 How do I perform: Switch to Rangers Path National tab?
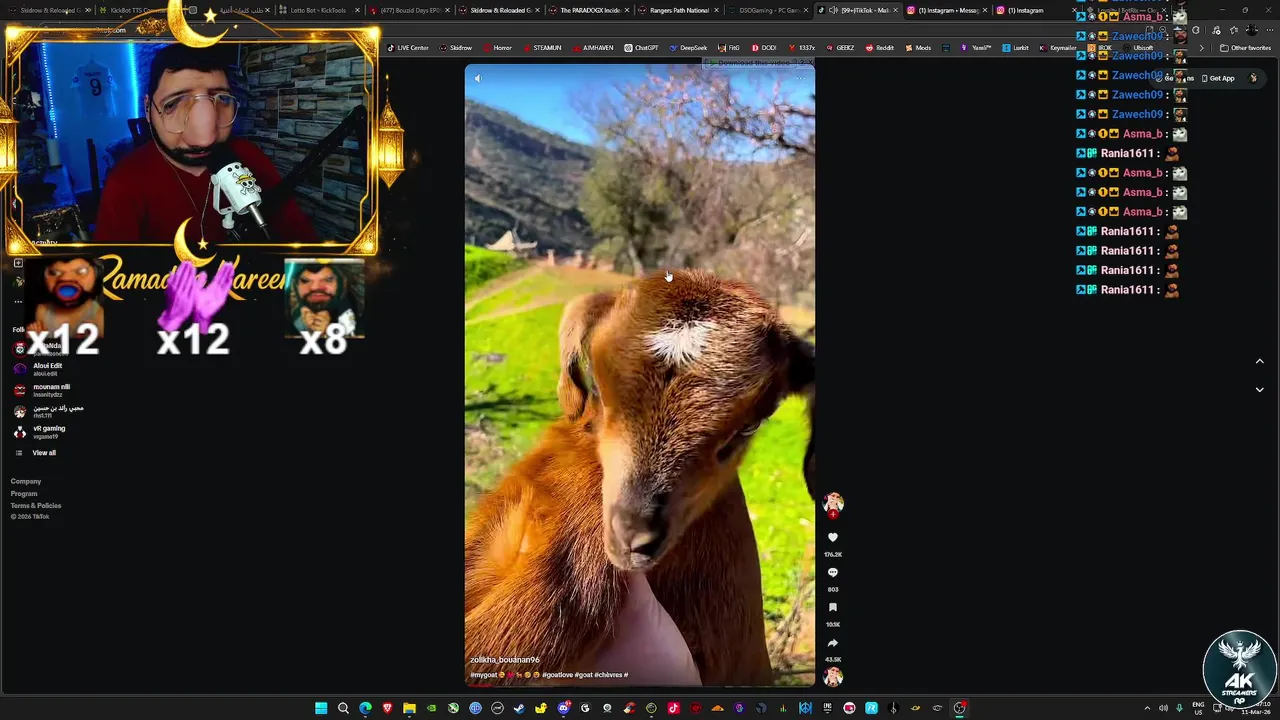(678, 10)
